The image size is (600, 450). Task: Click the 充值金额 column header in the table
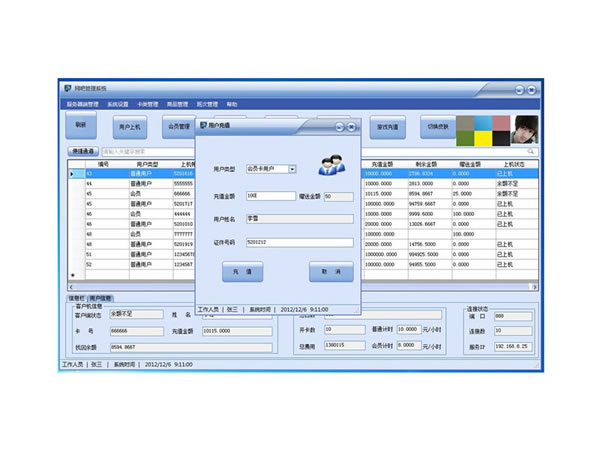tap(383, 165)
